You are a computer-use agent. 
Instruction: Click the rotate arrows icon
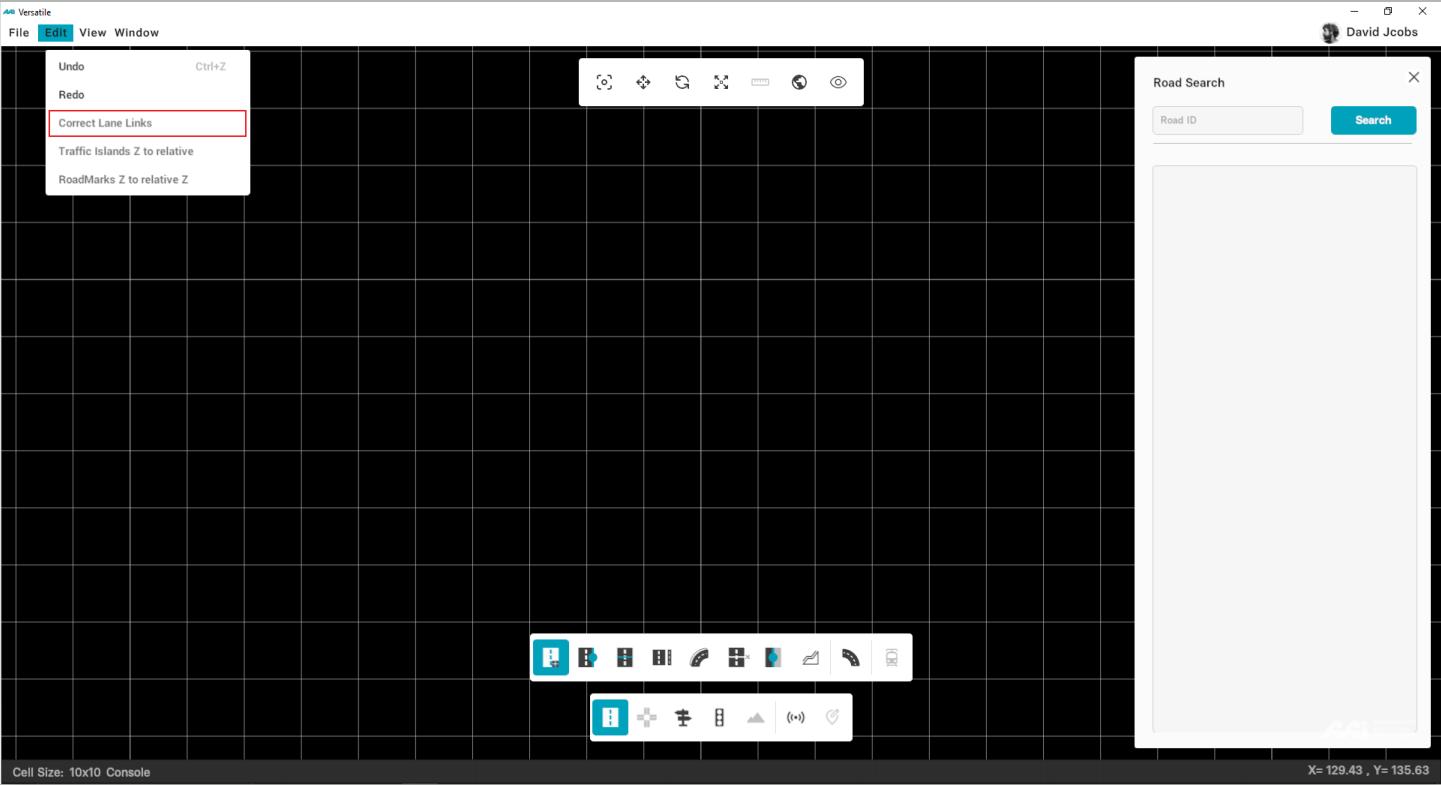click(x=682, y=83)
